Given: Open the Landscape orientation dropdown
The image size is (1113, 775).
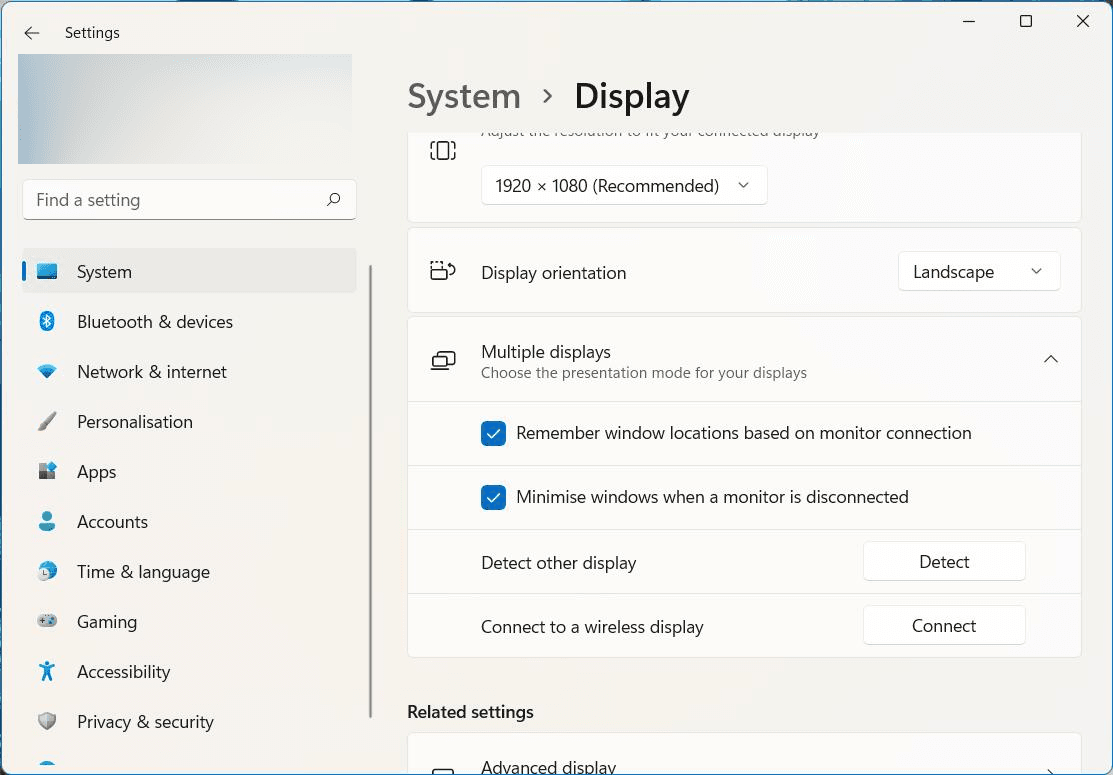Looking at the screenshot, I should 979,272.
